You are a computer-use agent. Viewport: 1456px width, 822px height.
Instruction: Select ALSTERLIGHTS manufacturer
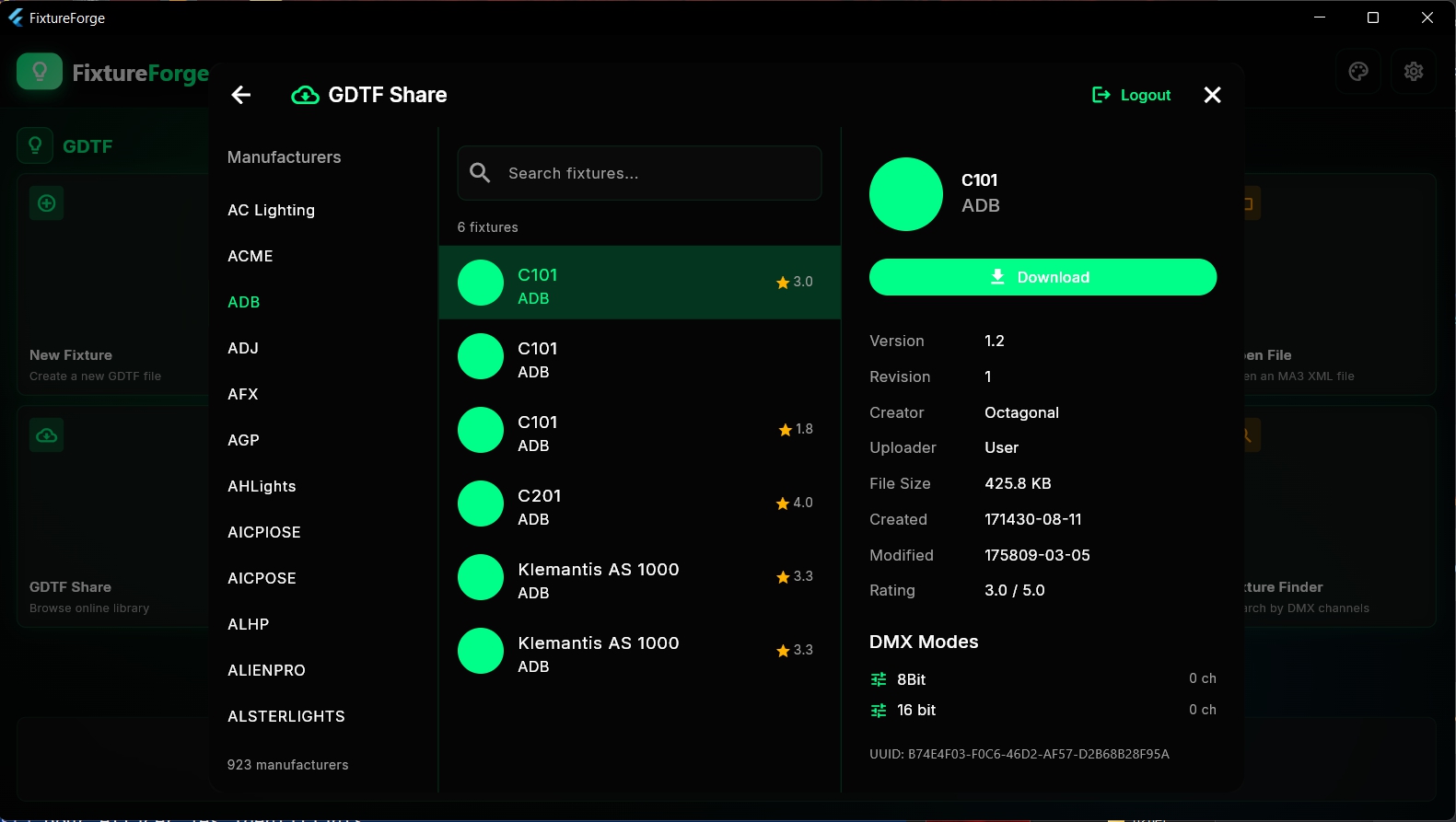[286, 716]
